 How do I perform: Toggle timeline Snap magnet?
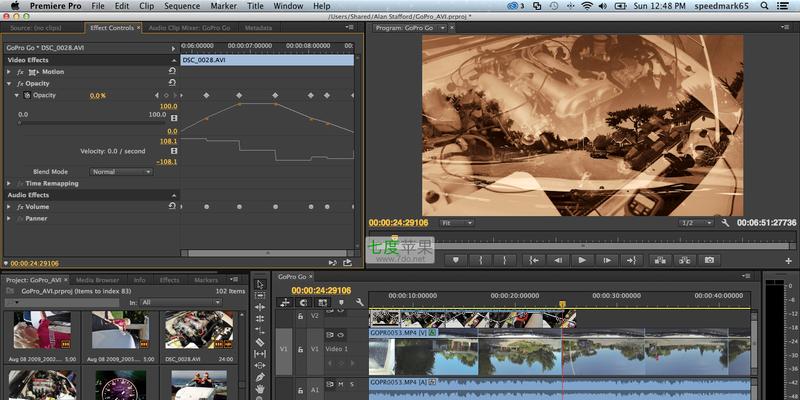tap(303, 302)
